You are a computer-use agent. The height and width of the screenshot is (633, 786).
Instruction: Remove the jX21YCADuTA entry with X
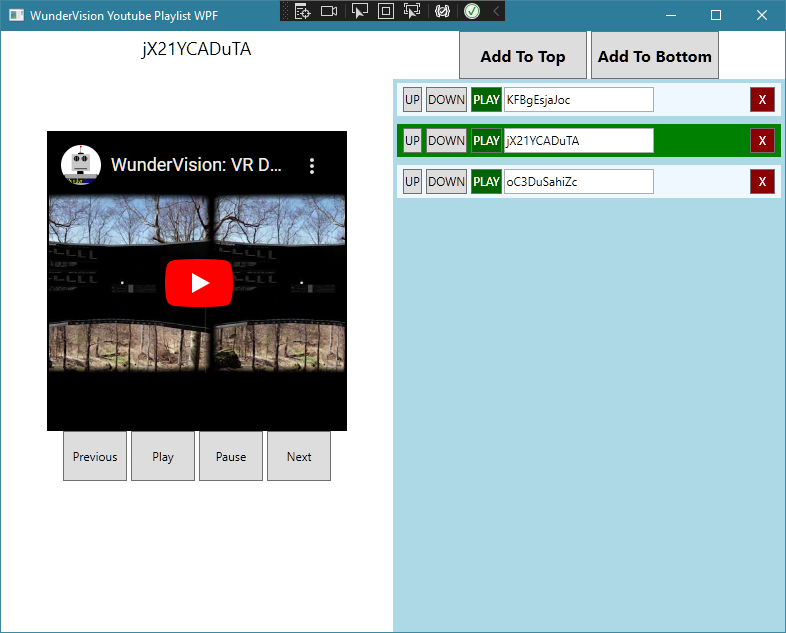pos(762,140)
